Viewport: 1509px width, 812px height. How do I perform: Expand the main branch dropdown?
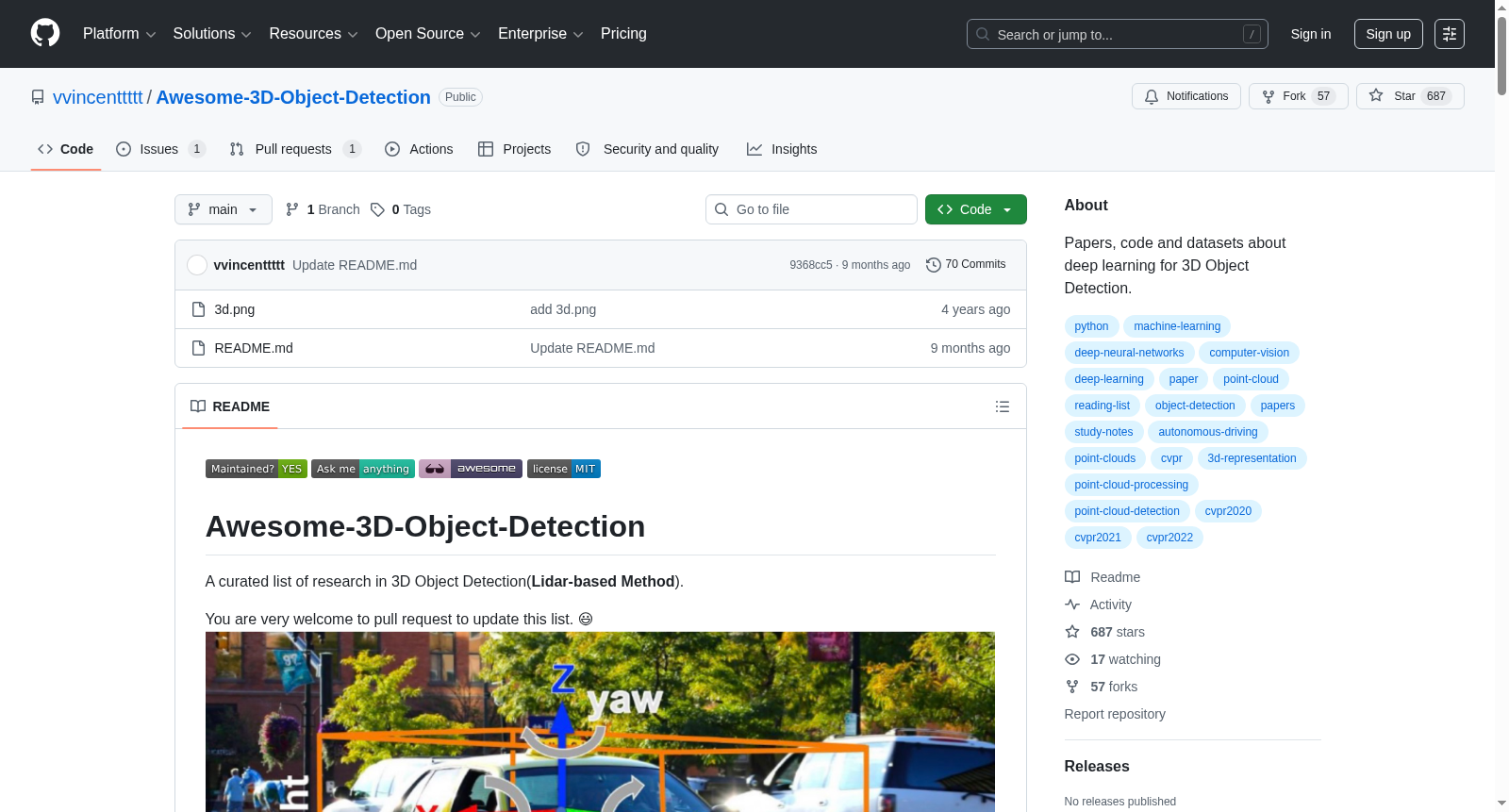point(224,209)
